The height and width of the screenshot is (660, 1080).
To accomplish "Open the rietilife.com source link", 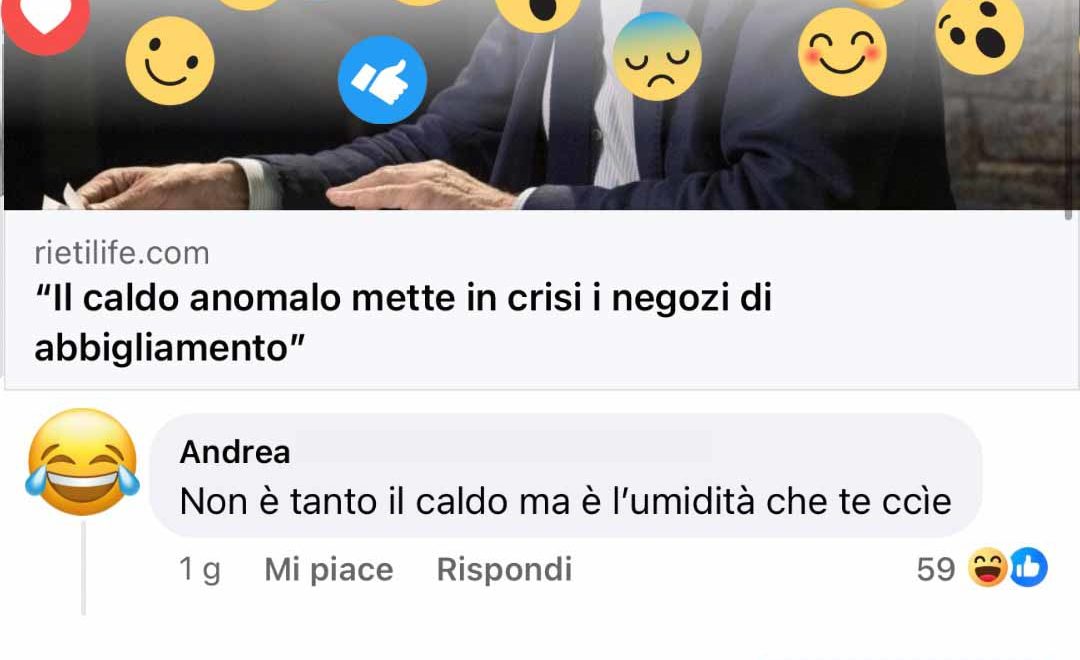I will (x=122, y=253).
